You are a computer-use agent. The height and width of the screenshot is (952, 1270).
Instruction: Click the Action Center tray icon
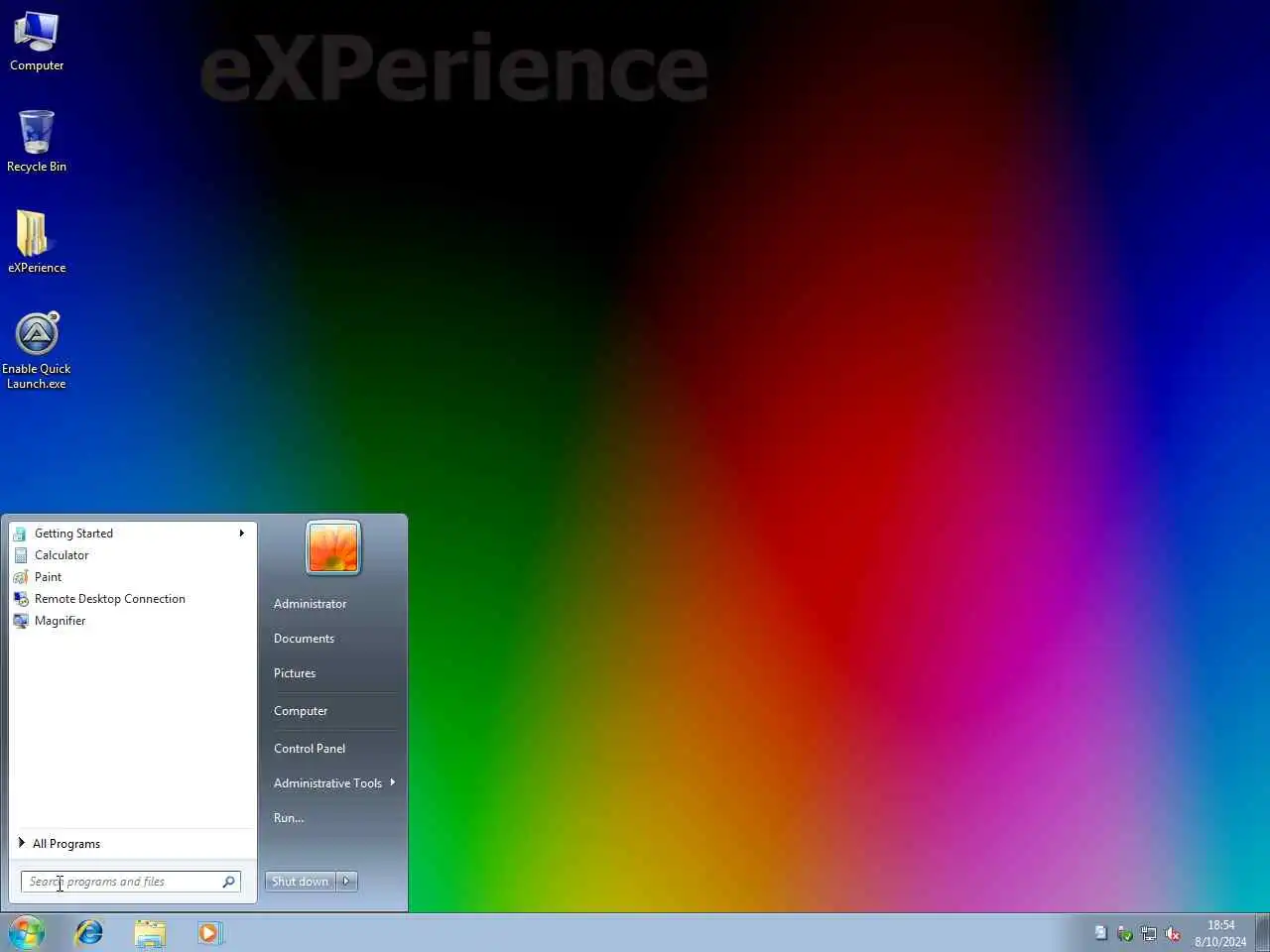(1101, 933)
